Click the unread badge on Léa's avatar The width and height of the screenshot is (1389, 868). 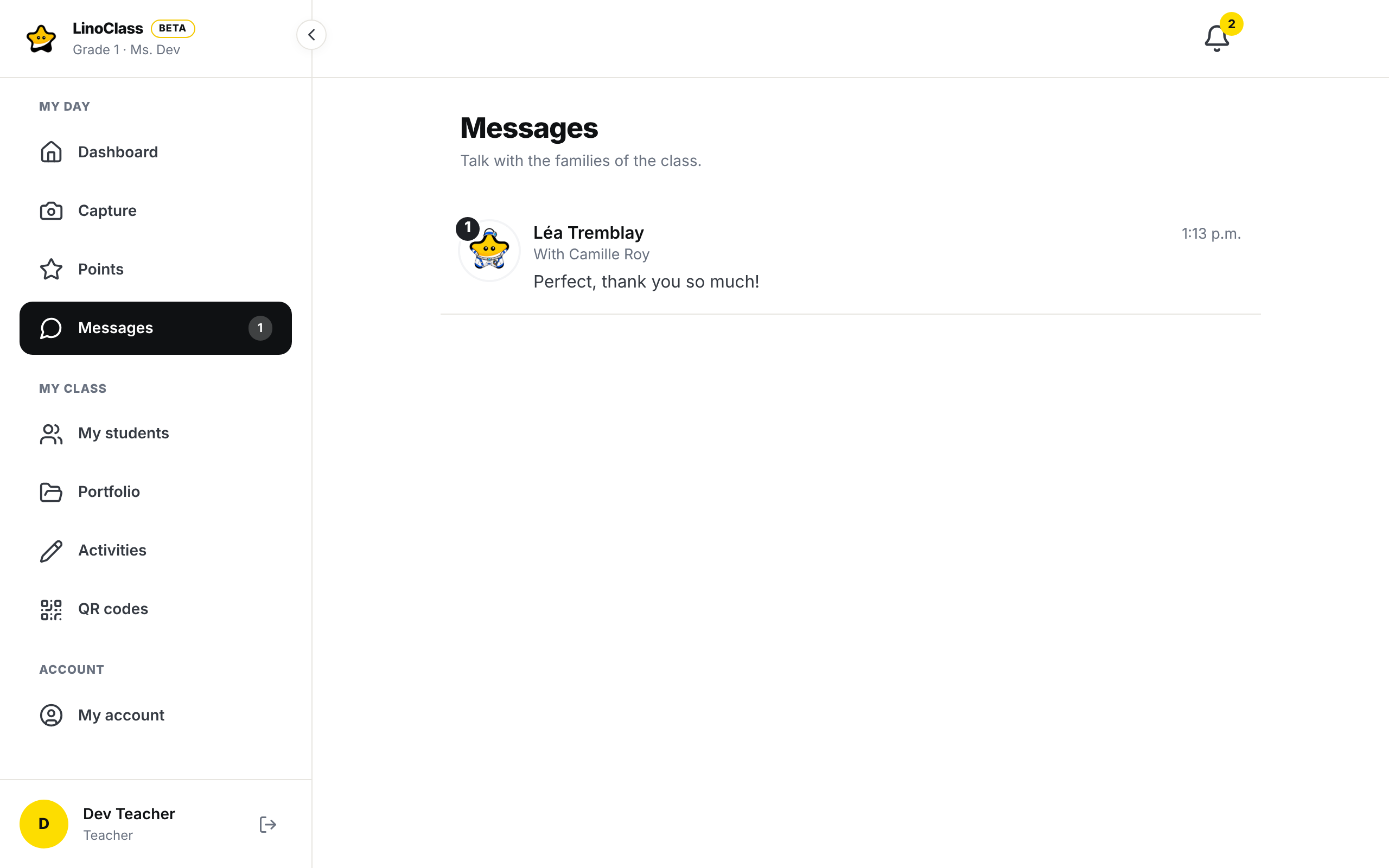[x=468, y=228]
